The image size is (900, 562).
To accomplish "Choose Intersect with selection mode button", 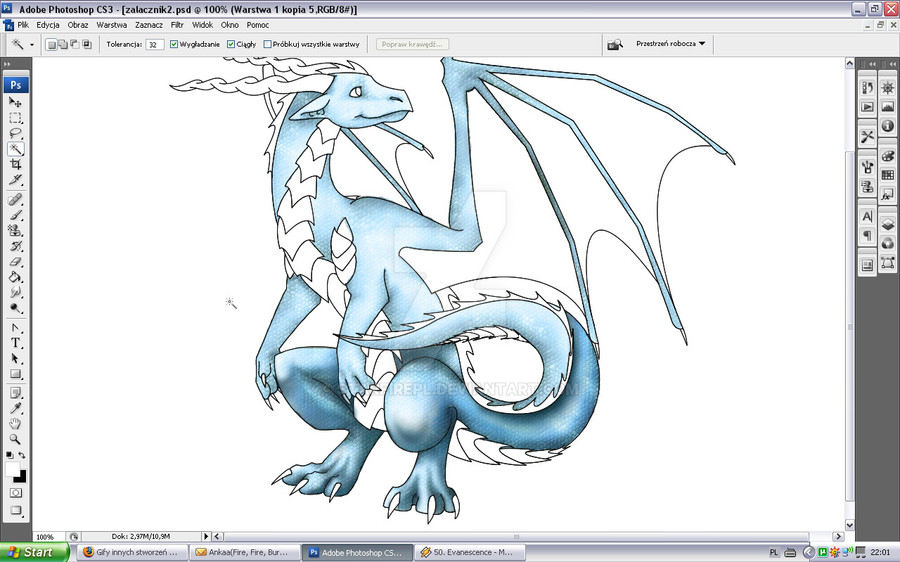I will click(x=87, y=44).
